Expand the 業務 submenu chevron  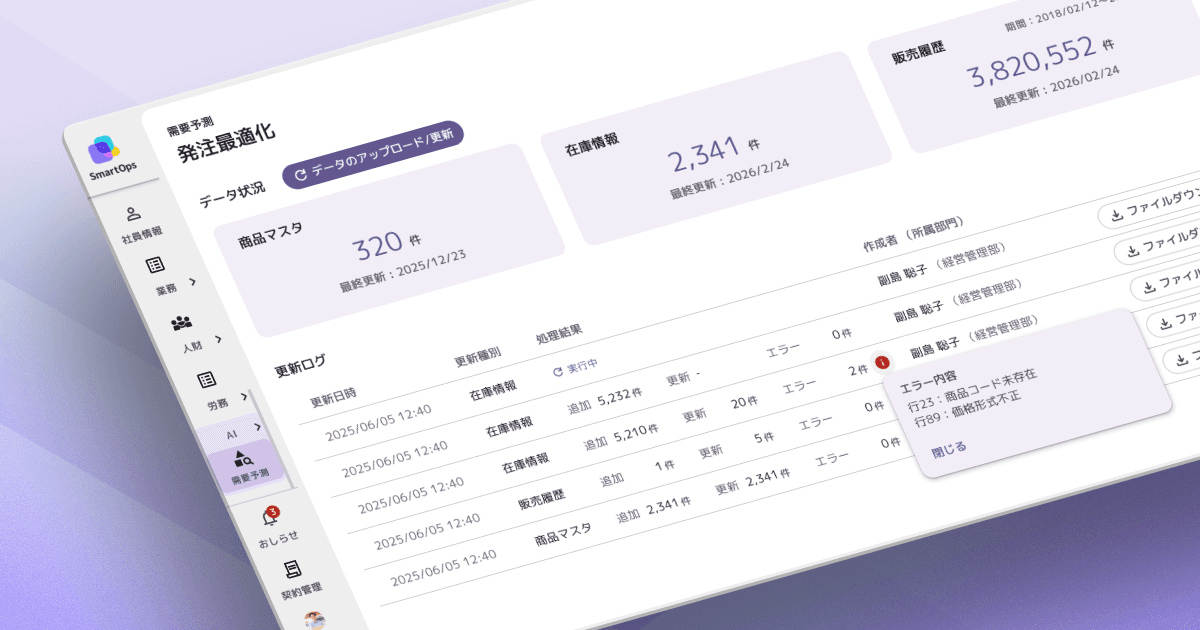pos(192,282)
